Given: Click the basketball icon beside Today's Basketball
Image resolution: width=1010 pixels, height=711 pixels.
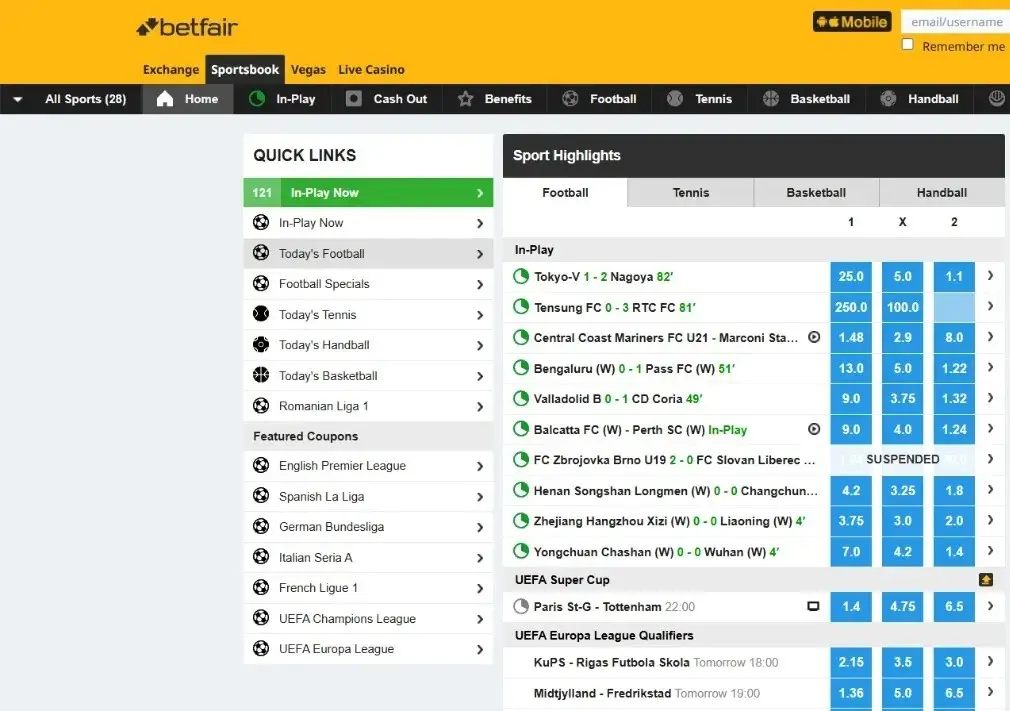Looking at the screenshot, I should [261, 375].
